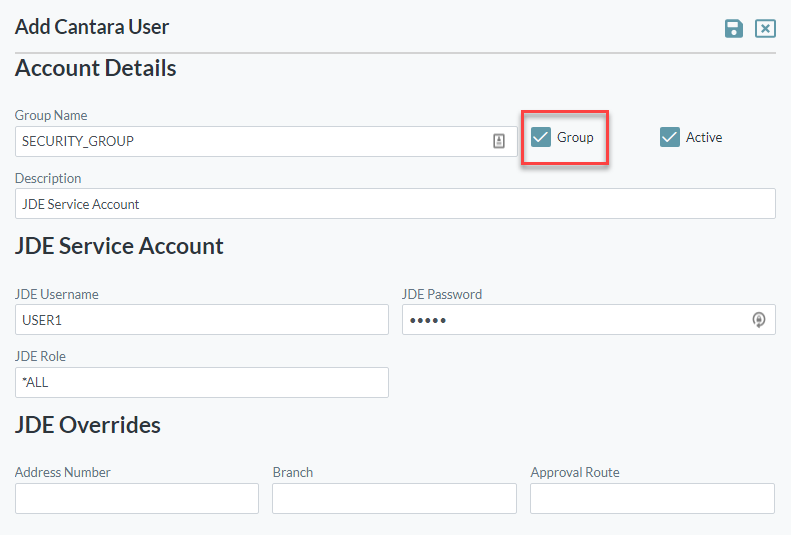791x535 pixels.
Task: Click the contact card icon in Group Name field
Action: click(x=499, y=141)
